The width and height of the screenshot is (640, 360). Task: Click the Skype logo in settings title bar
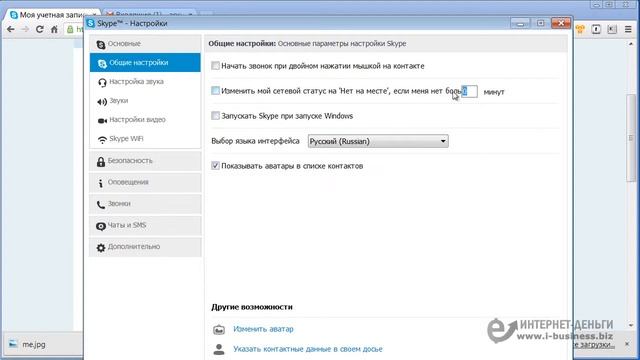pos(91,23)
